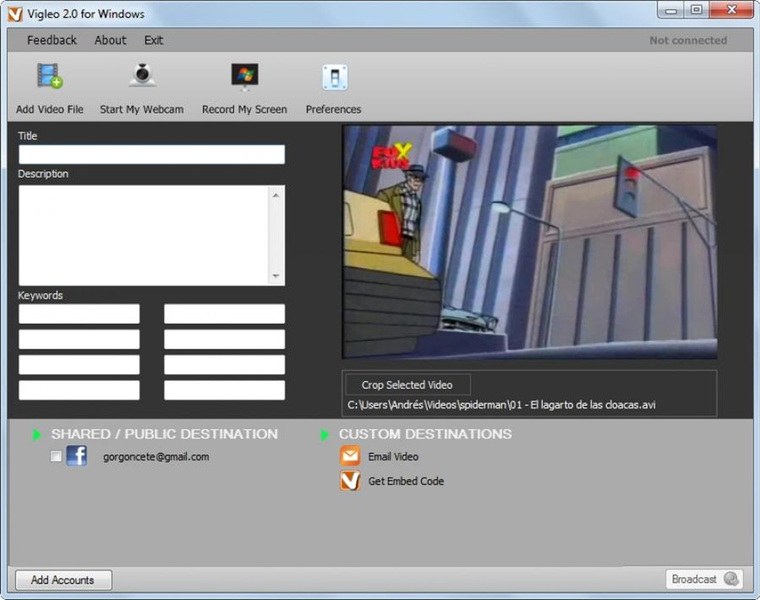Viewport: 760px width, 600px height.
Task: Click the Add Video File icon
Action: coord(50,76)
